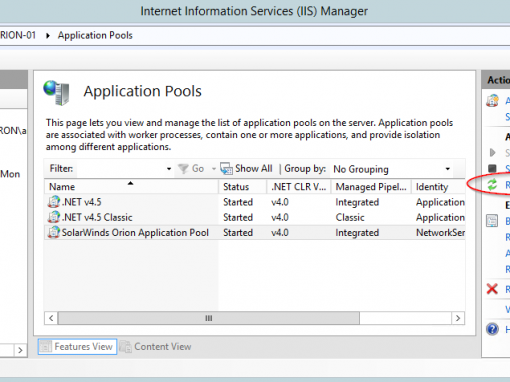Select the .NET v4.5 row name

82,202
